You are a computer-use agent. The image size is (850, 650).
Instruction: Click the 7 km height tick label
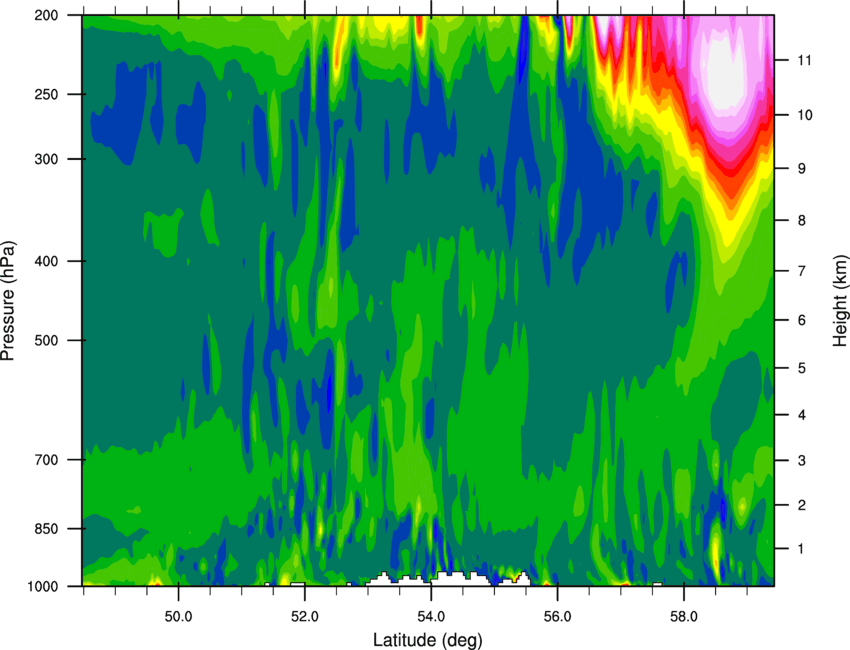pos(802,271)
